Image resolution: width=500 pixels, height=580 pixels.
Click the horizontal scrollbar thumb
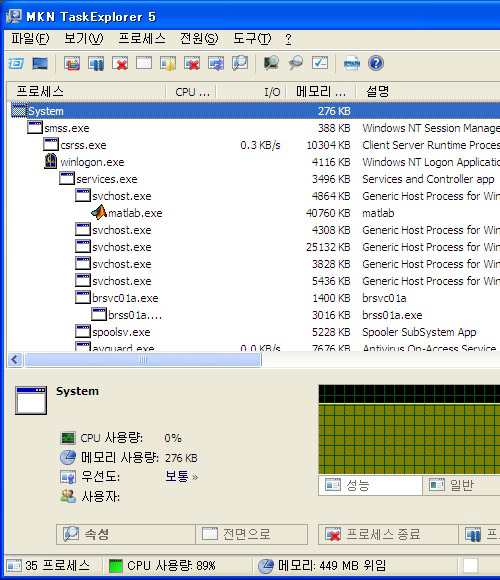coord(143,359)
